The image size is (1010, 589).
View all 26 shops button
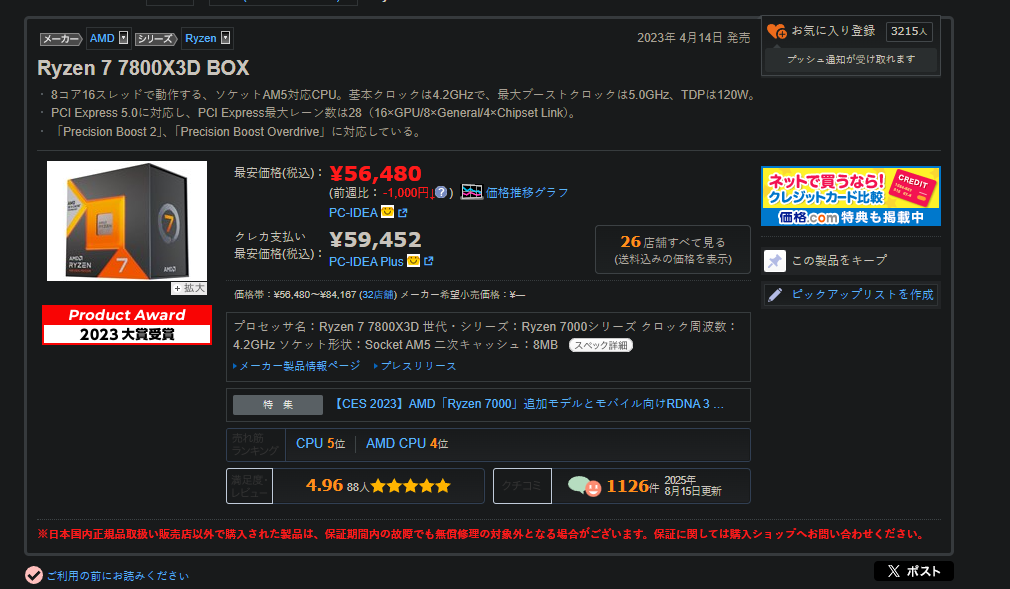click(673, 249)
